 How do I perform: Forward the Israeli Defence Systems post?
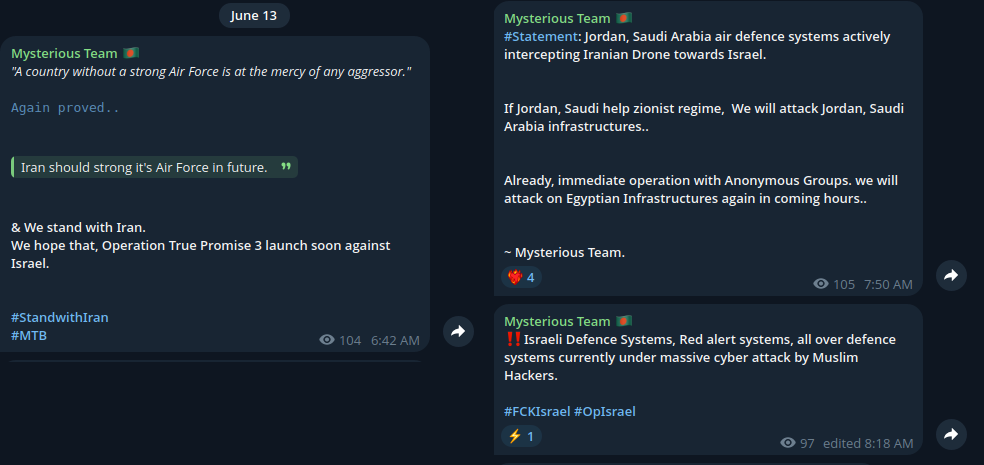[951, 434]
